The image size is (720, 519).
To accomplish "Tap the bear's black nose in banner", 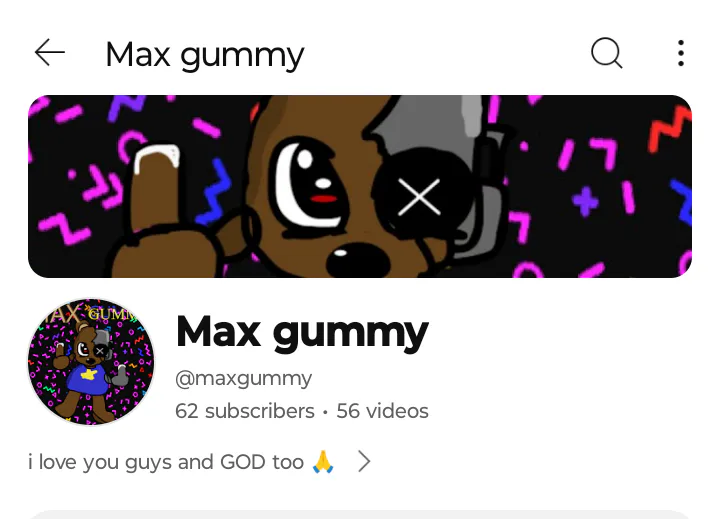I will click(358, 260).
